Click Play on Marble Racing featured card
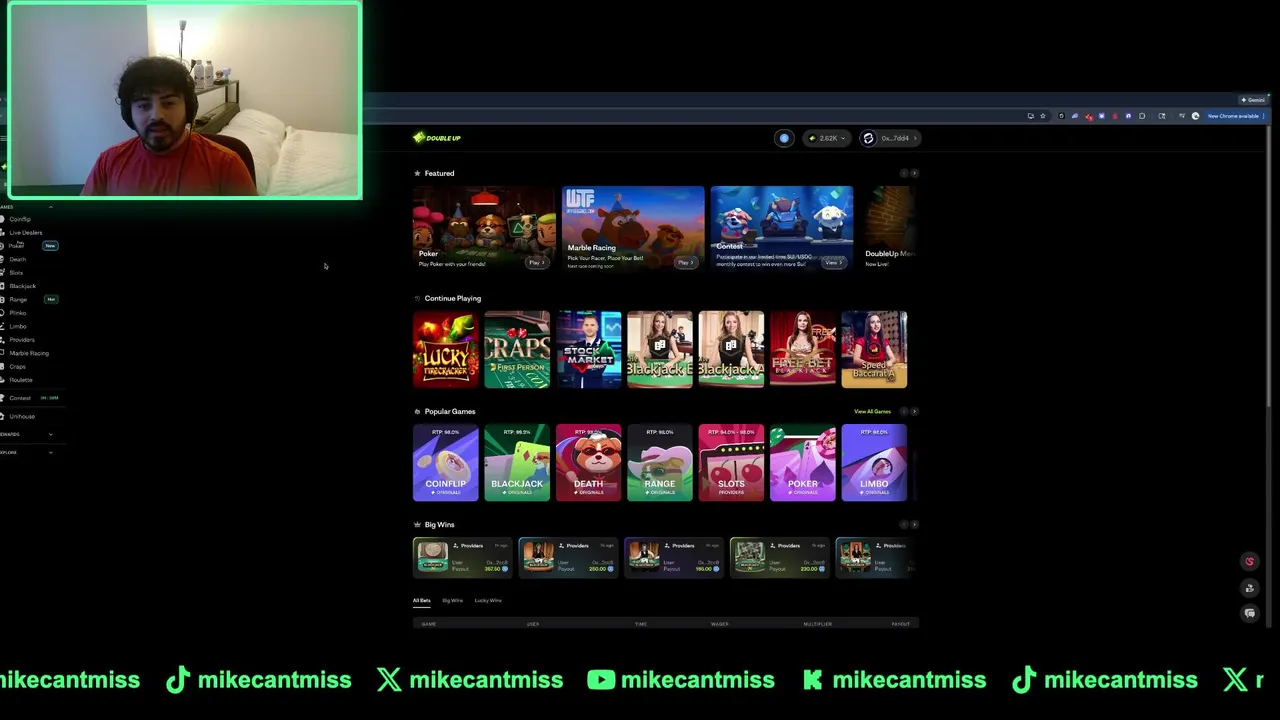The height and width of the screenshot is (720, 1280). point(686,262)
